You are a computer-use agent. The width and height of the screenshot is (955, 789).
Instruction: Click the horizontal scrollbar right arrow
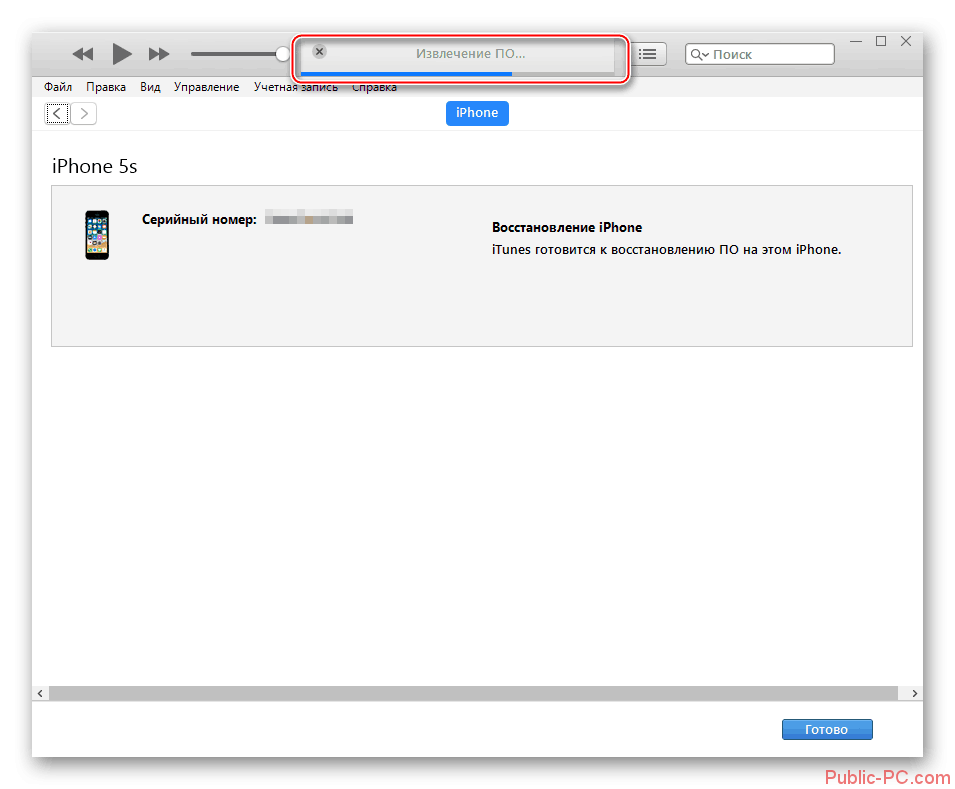coord(914,693)
